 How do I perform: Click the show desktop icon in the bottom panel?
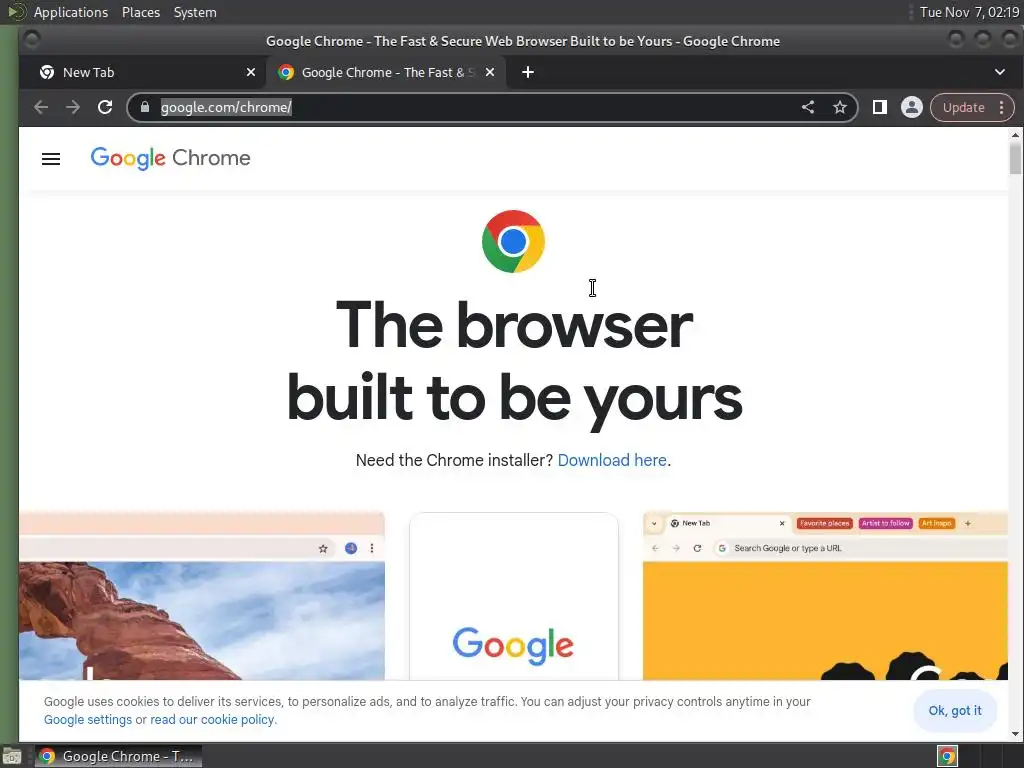click(12, 756)
